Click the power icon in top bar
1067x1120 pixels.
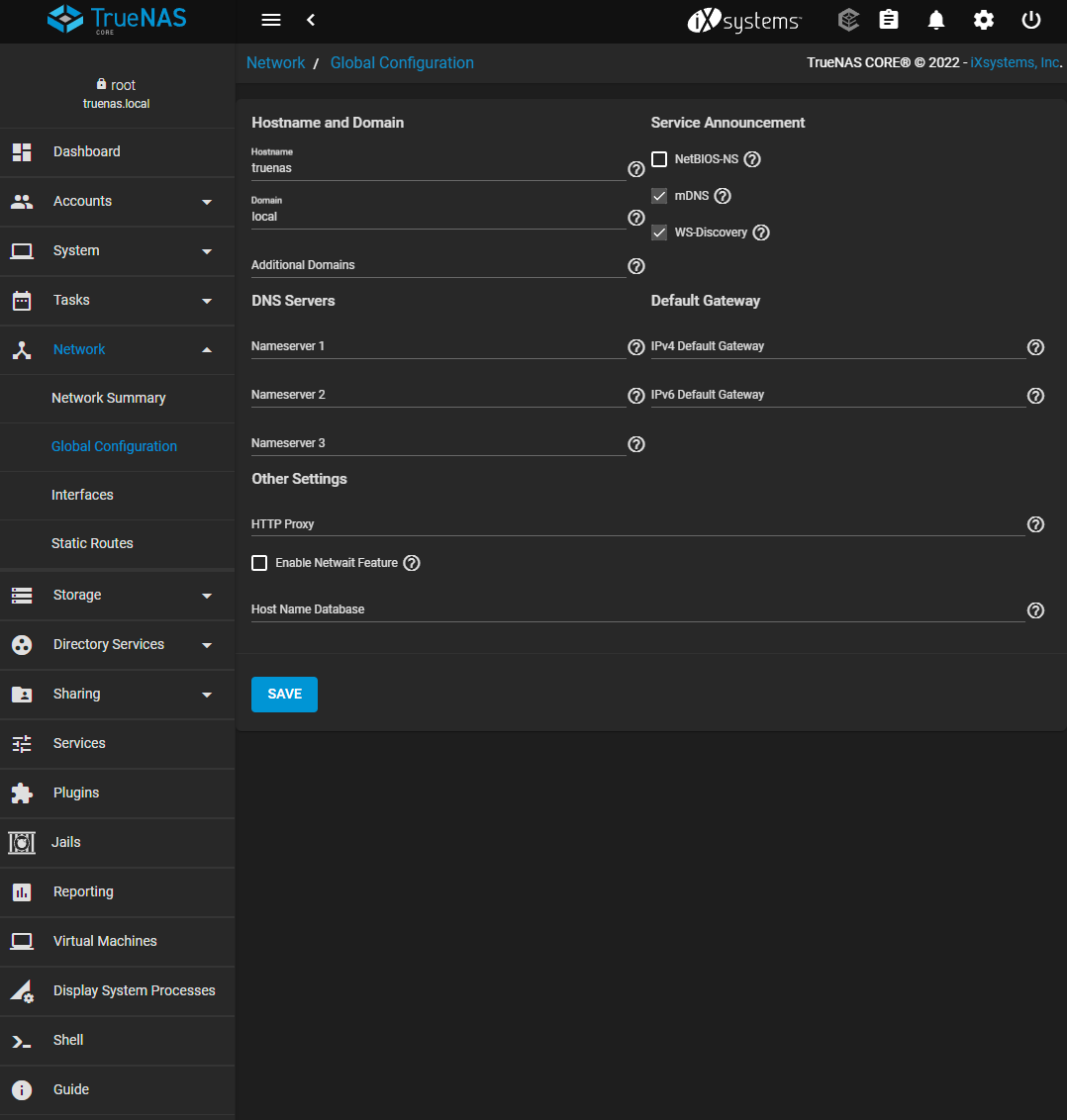coord(1031,21)
